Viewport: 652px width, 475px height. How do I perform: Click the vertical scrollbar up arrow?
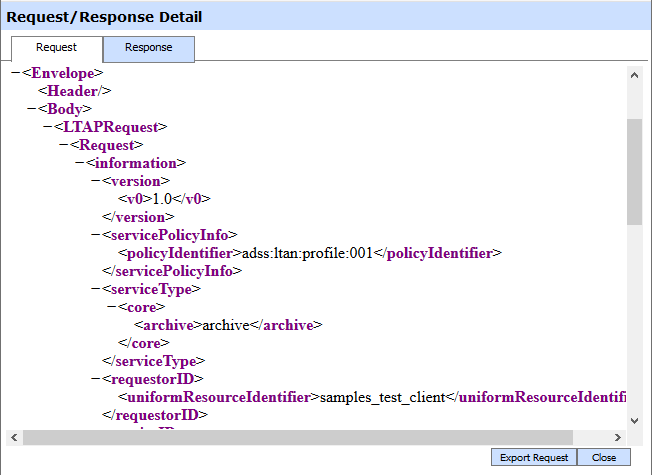[634, 73]
